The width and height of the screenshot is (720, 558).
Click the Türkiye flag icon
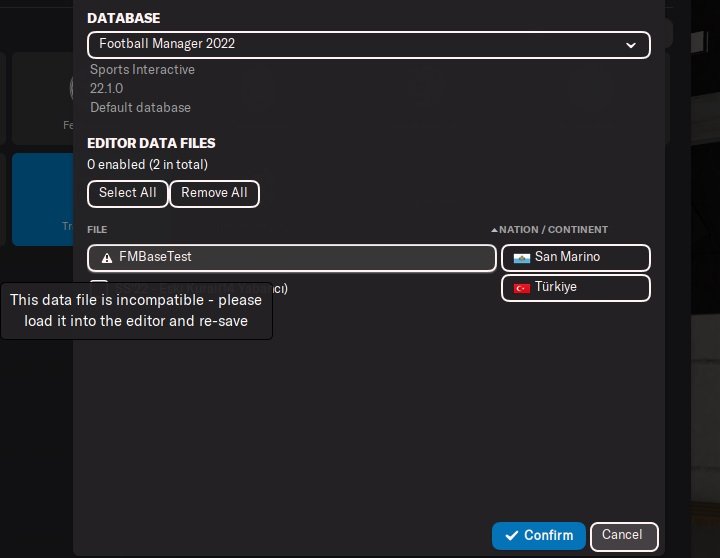pos(522,288)
